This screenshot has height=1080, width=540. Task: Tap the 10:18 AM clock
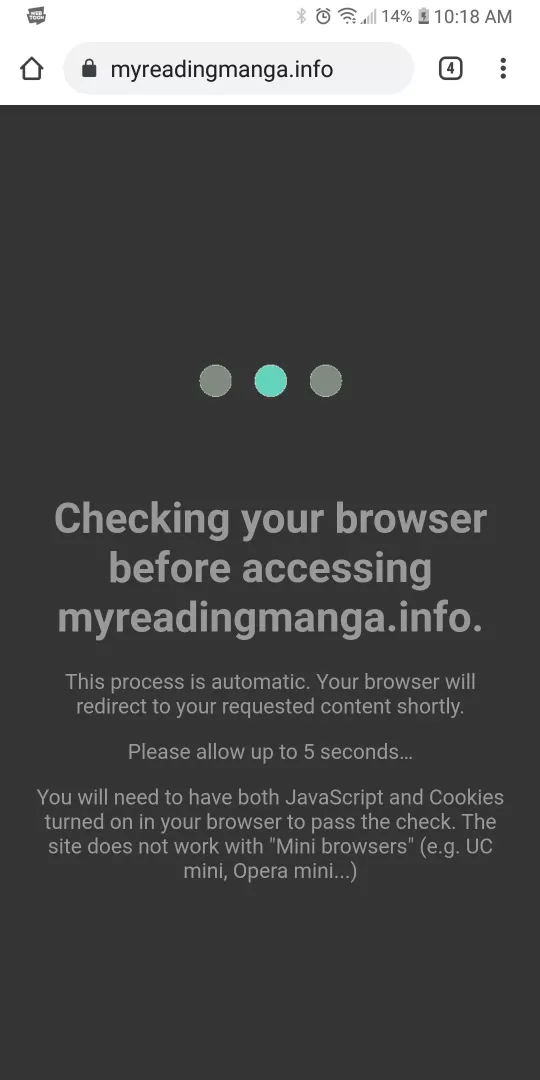pyautogui.click(x=473, y=16)
